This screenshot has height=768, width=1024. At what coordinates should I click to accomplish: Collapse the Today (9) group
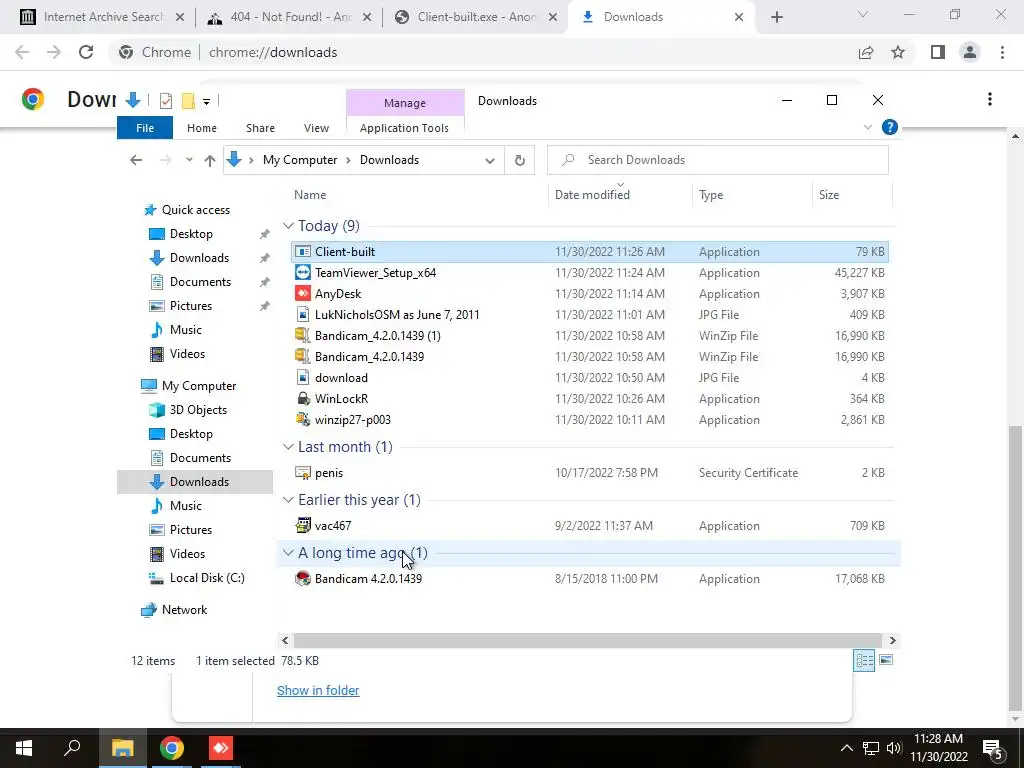288,225
